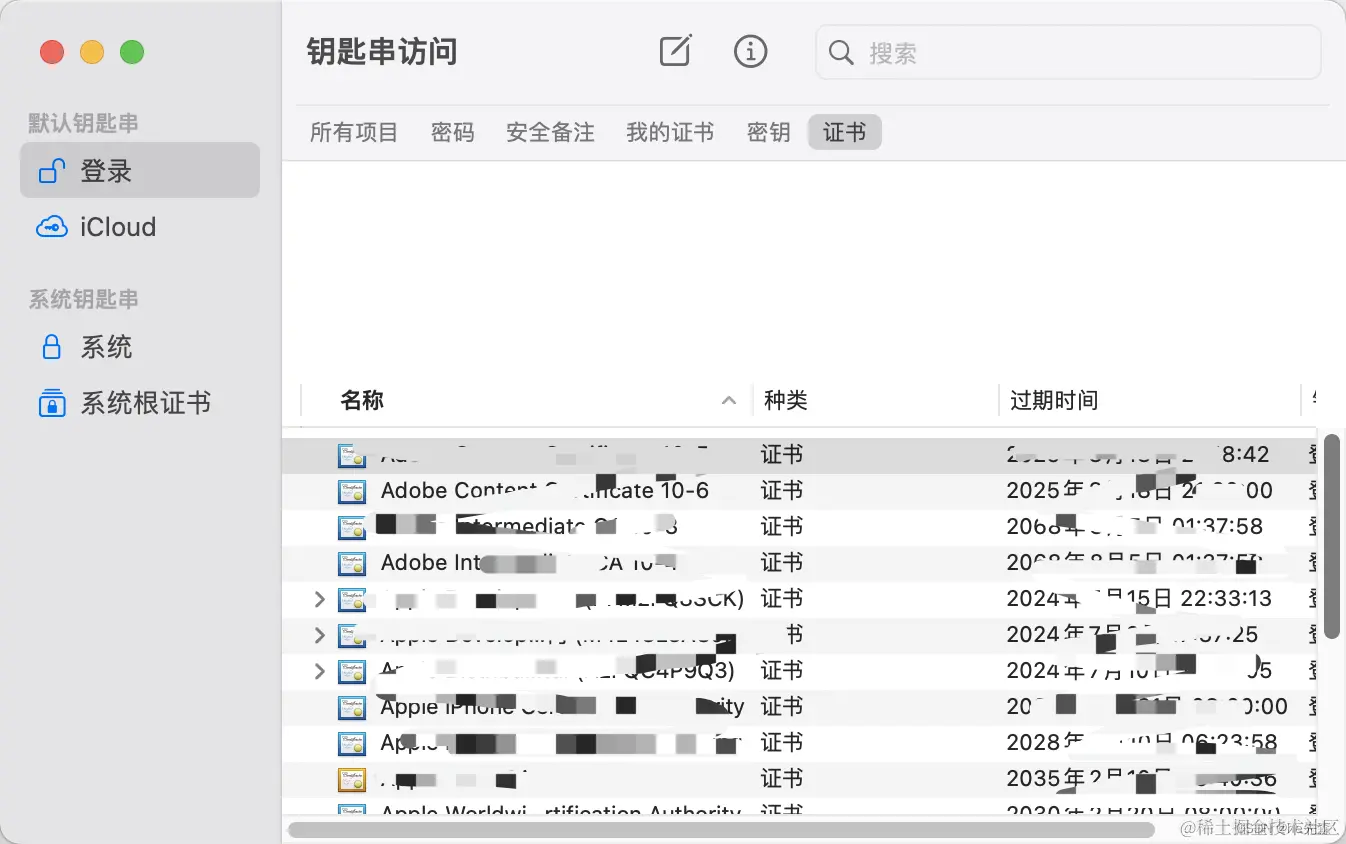
Task: Select the 登录 keychain in sidebar
Action: pyautogui.click(x=140, y=171)
